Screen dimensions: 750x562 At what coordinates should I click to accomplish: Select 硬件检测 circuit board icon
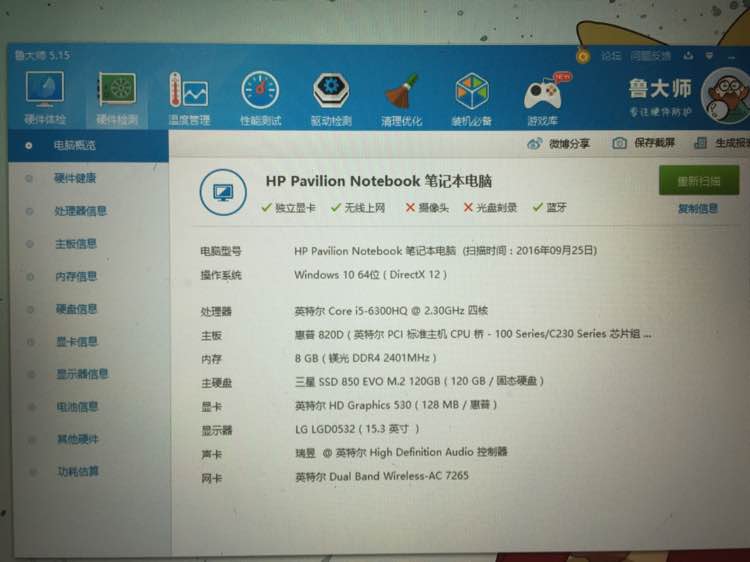point(117,89)
